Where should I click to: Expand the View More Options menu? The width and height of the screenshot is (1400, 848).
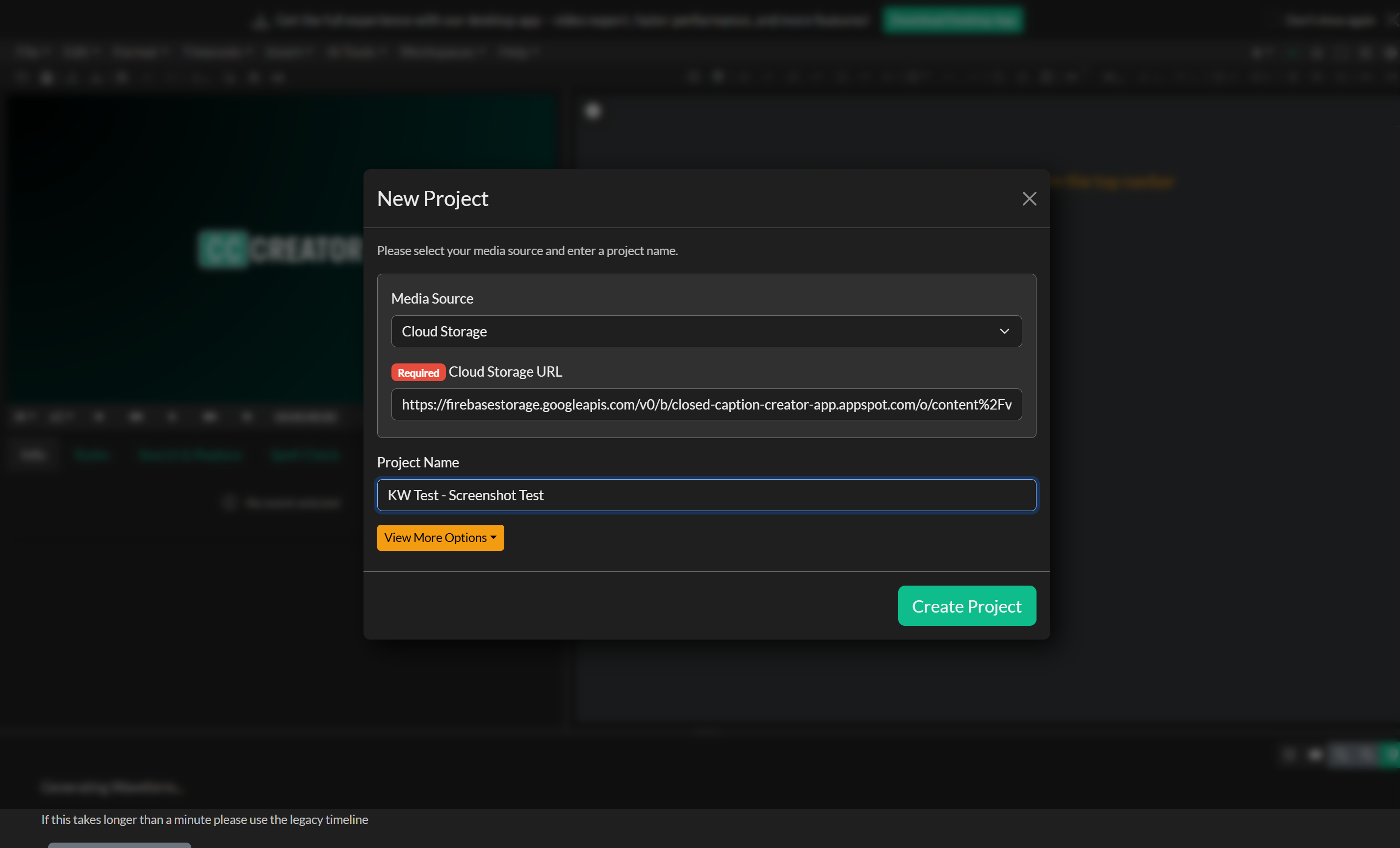tap(441, 538)
